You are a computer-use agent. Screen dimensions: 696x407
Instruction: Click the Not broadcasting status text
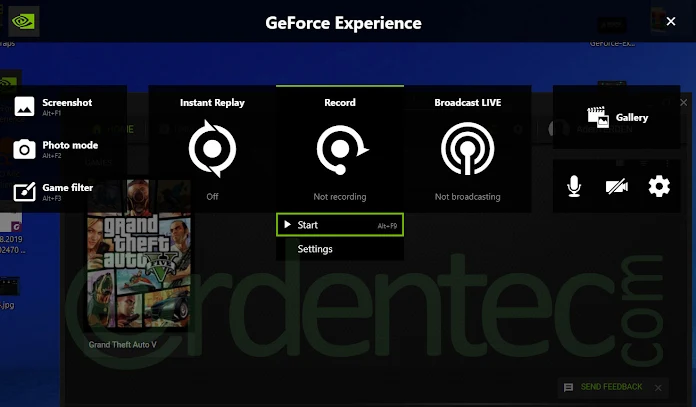pyautogui.click(x=467, y=197)
